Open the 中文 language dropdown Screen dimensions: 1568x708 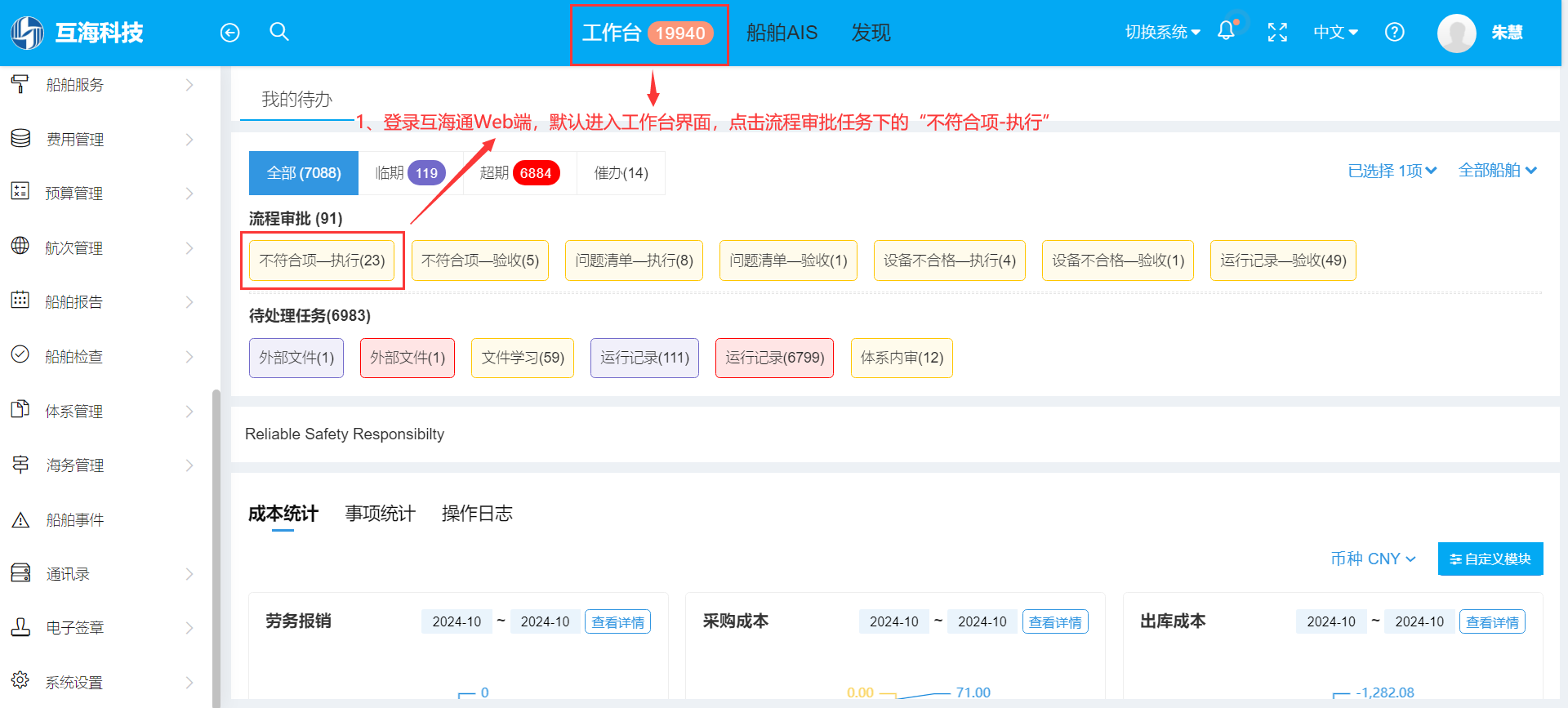1335,33
